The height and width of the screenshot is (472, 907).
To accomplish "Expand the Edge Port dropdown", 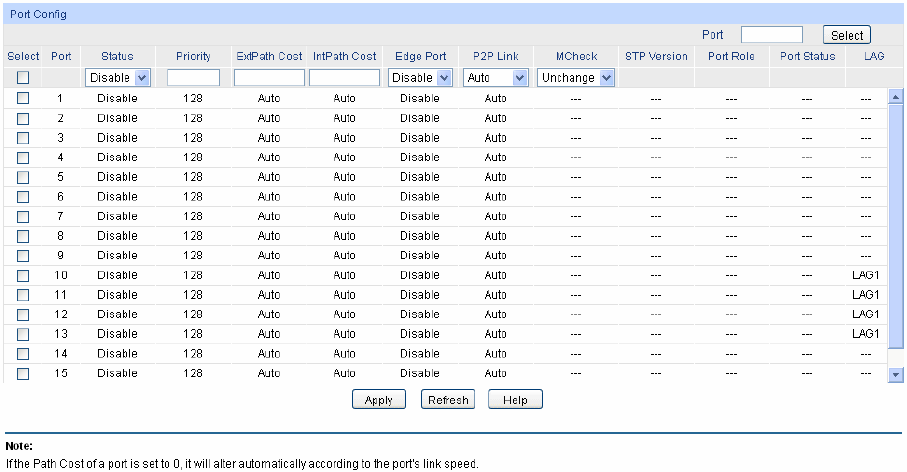I will click(x=420, y=77).
